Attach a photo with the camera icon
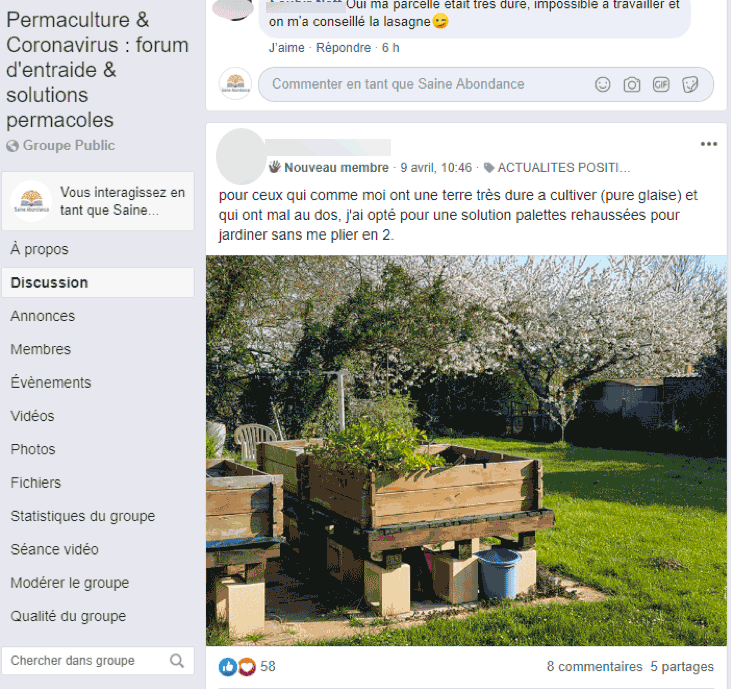The image size is (731, 689). (632, 84)
